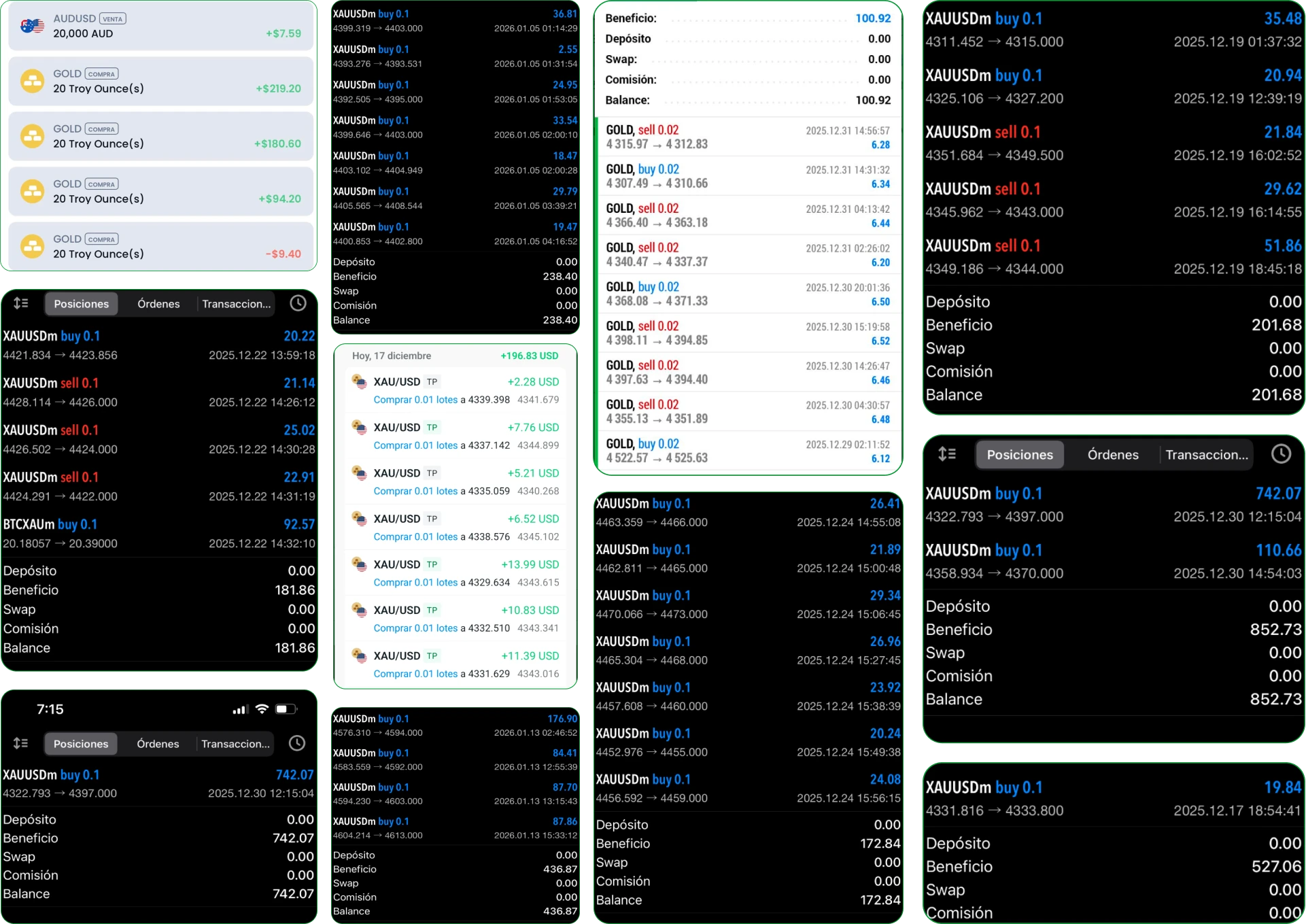Open clock history icon in bottom-left panel
The width and height of the screenshot is (1306, 924).
pos(297,743)
